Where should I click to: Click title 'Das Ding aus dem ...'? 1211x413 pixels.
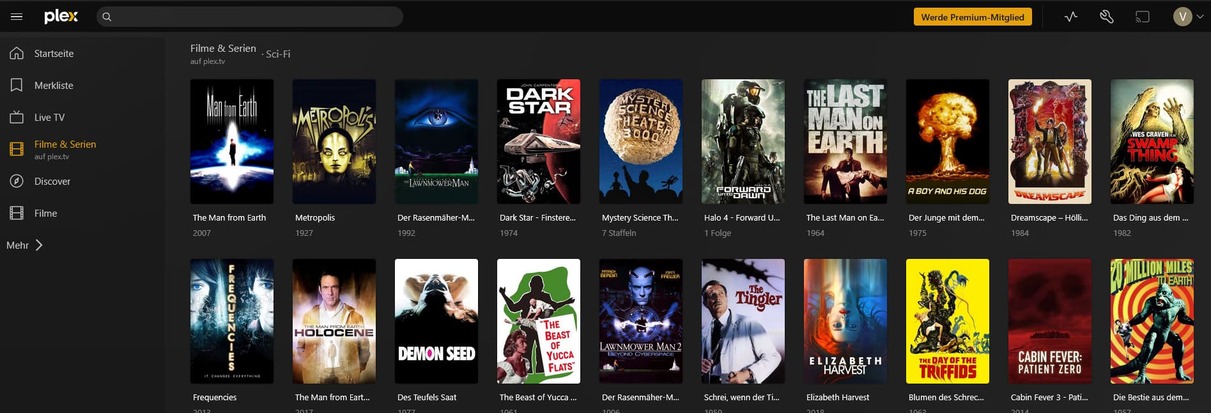1151,217
